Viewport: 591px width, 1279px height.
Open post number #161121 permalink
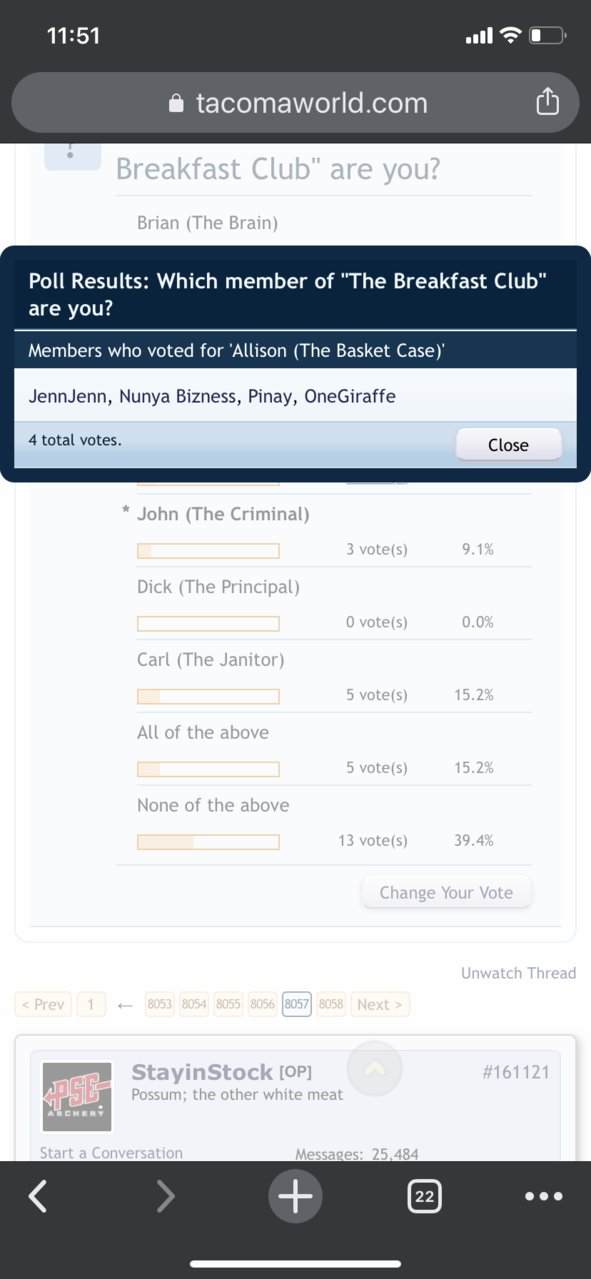(515, 1073)
